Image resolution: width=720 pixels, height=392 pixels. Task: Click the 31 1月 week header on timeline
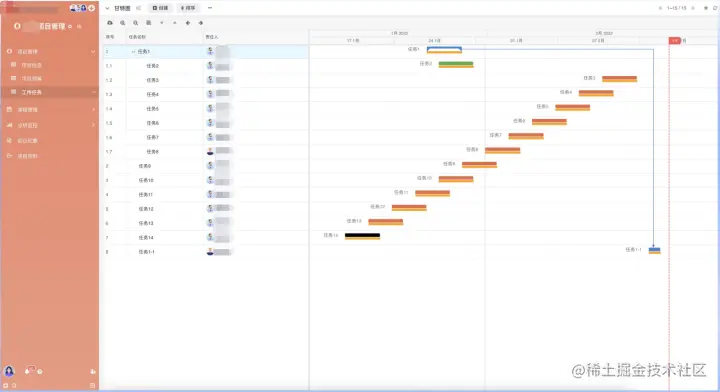pos(516,41)
